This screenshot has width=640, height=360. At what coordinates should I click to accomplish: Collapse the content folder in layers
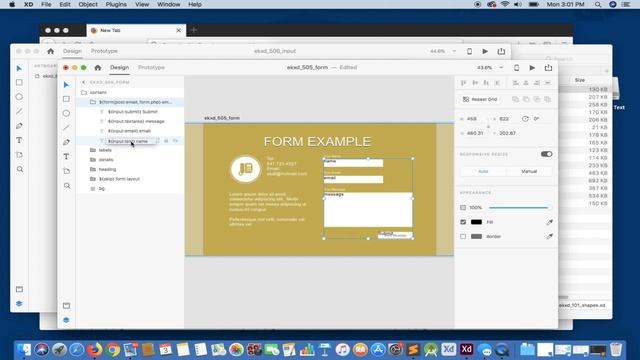84,93
